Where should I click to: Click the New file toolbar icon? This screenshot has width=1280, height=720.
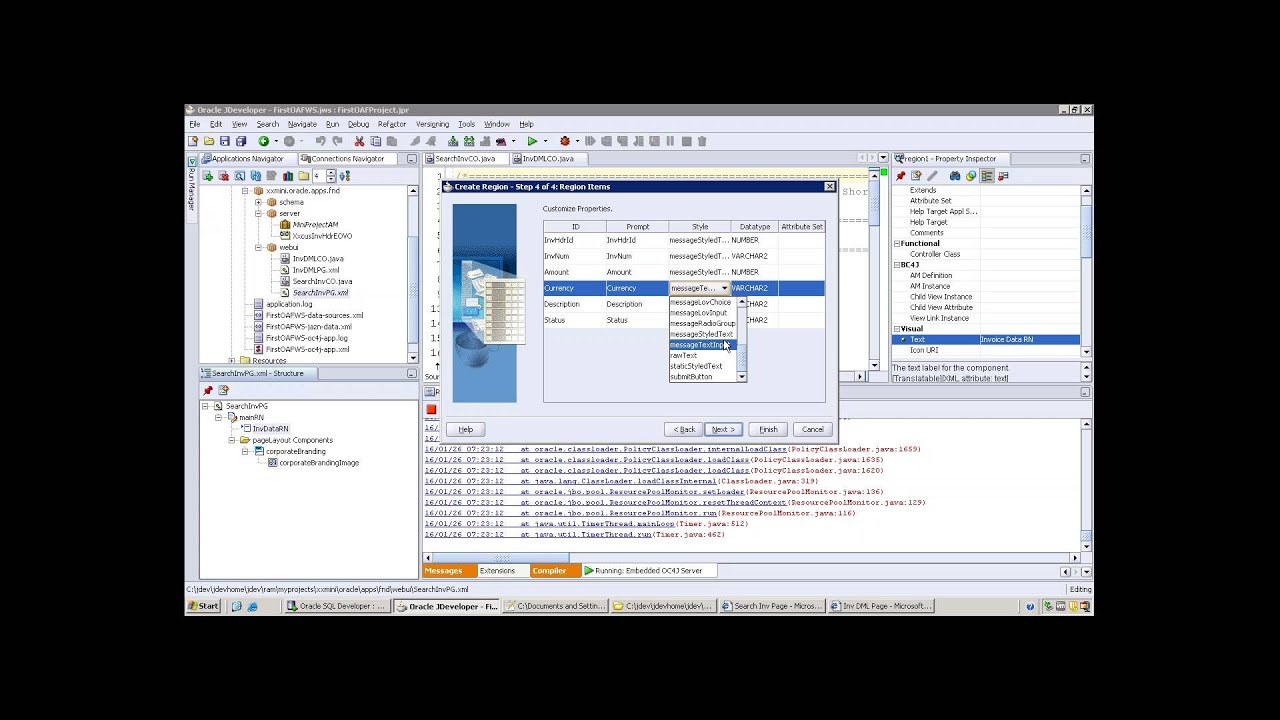tap(193, 141)
